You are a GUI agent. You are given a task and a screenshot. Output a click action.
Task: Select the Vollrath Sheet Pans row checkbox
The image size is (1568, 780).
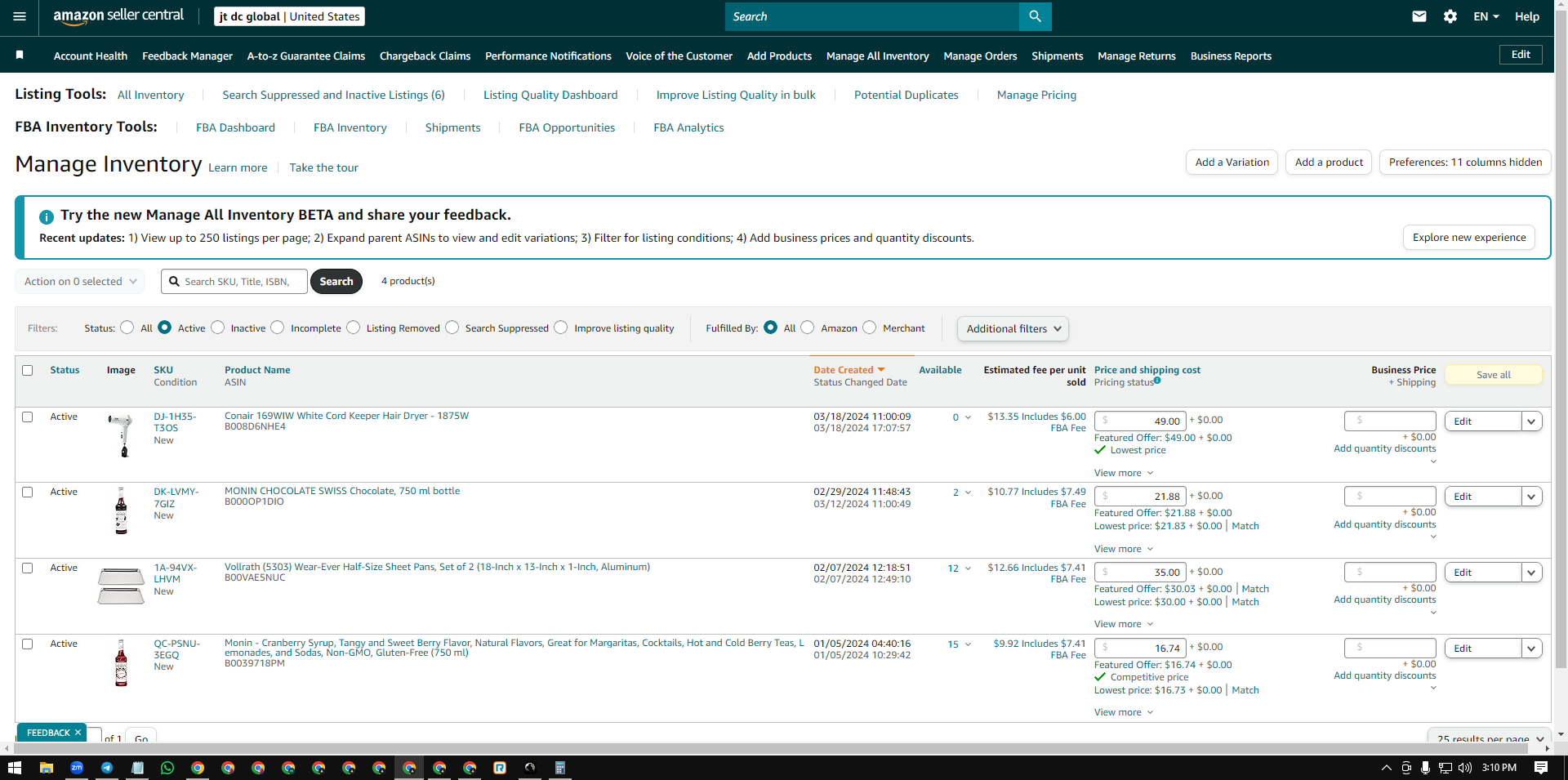pyautogui.click(x=27, y=568)
